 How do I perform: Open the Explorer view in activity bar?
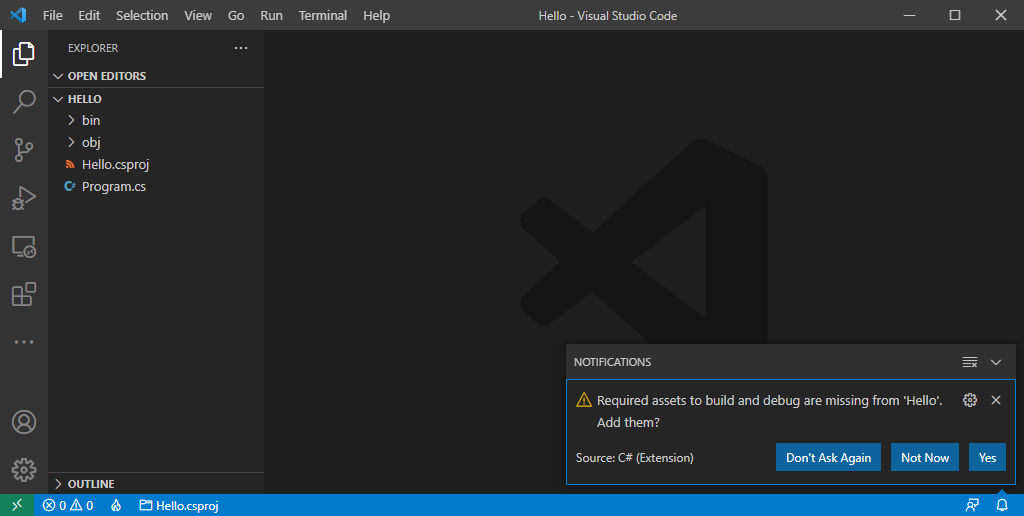[x=24, y=54]
